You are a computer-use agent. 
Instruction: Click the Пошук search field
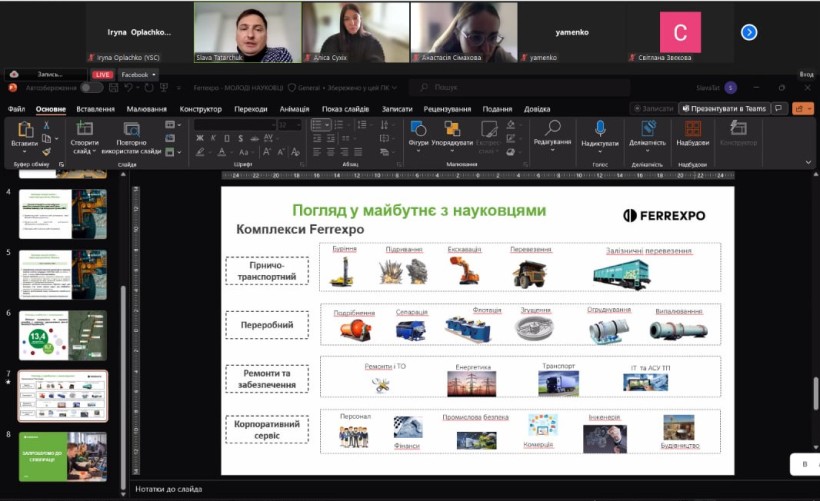(x=520, y=87)
